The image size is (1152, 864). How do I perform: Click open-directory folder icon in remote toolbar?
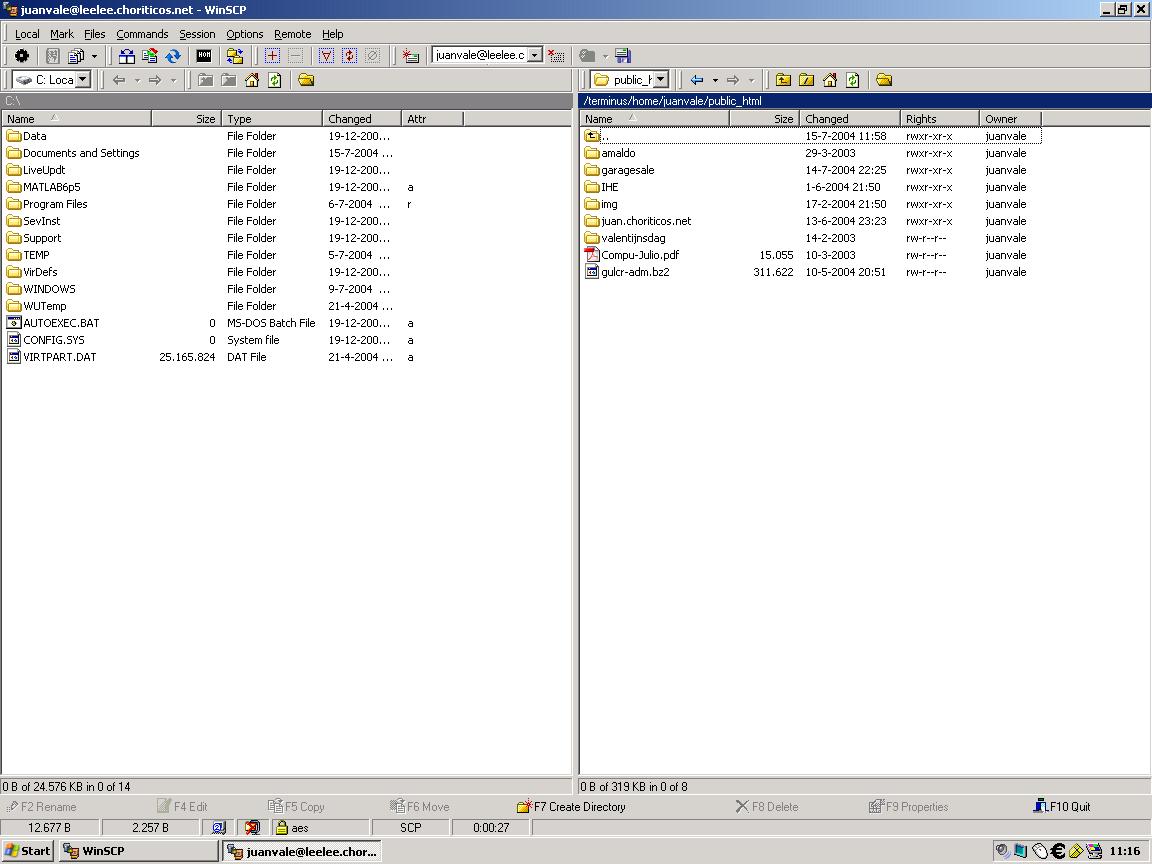point(885,80)
